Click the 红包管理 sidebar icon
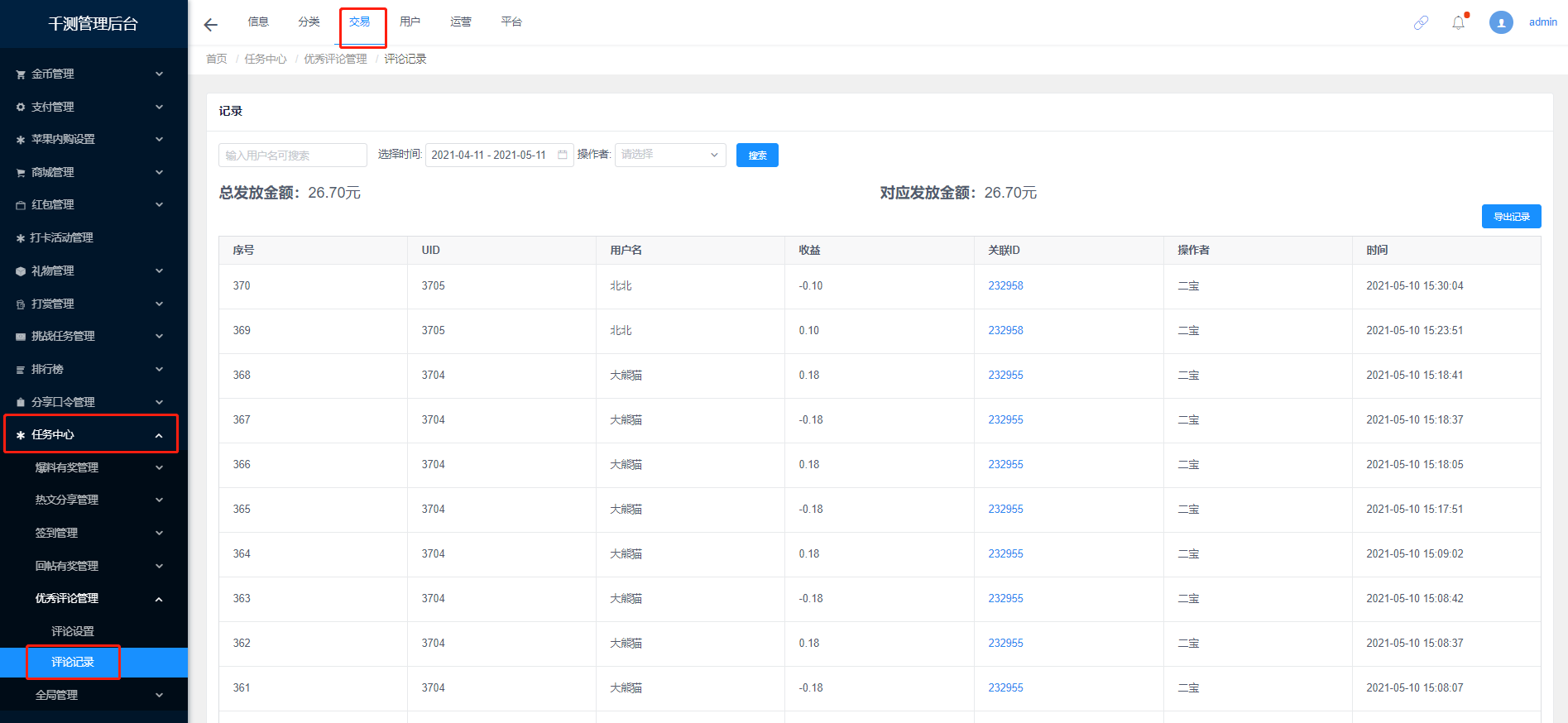This screenshot has width=1568, height=723. coord(21,205)
